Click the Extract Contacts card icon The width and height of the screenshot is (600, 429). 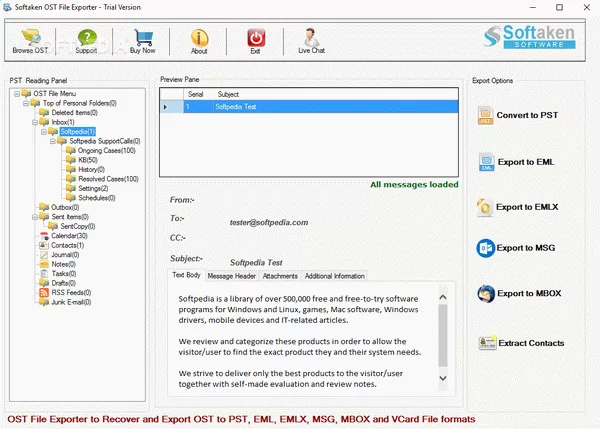click(488, 343)
